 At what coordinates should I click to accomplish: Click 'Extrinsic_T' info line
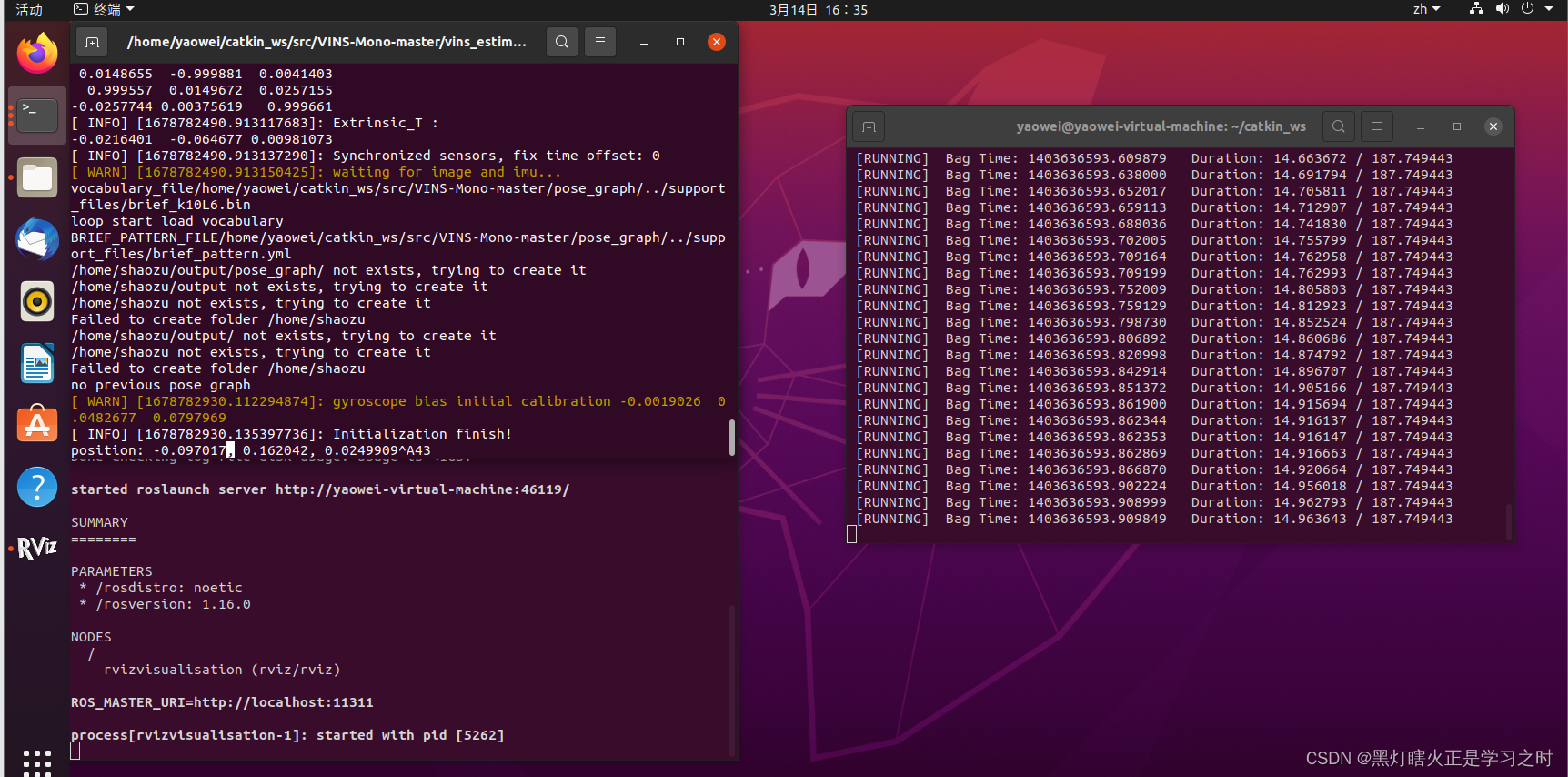point(255,123)
